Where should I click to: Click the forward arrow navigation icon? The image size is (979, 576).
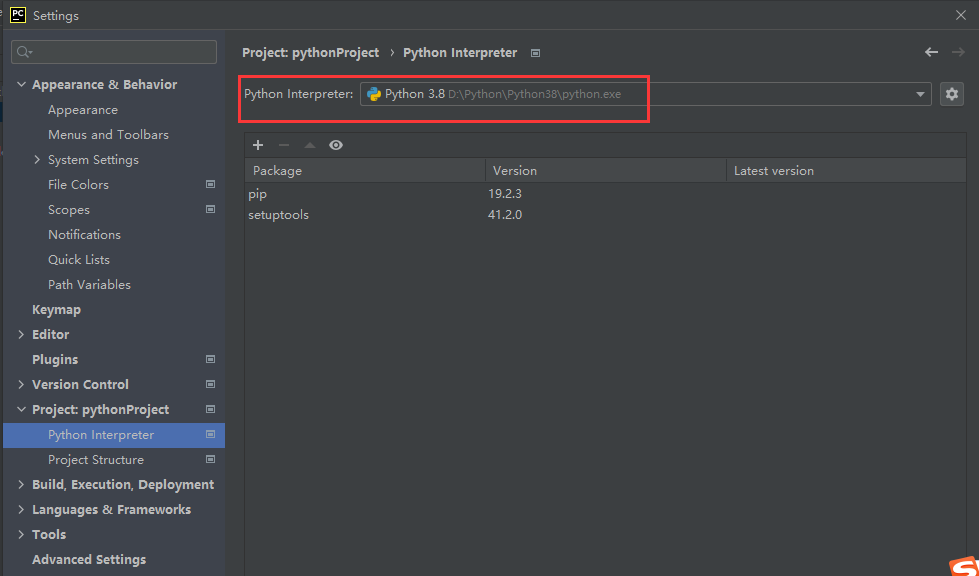coord(958,52)
